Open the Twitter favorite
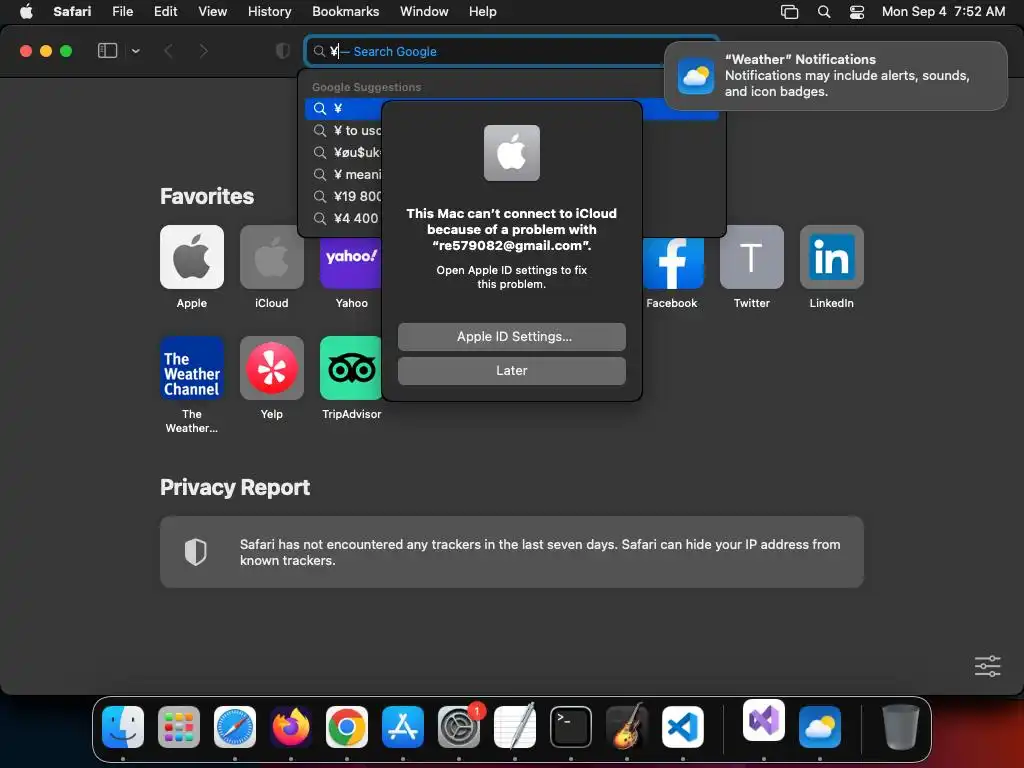The height and width of the screenshot is (768, 1024). pos(752,257)
